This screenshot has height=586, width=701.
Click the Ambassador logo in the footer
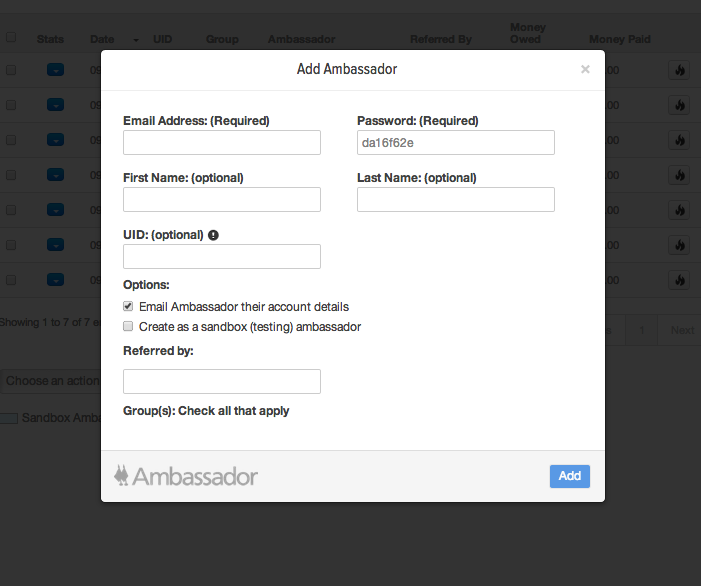[186, 476]
